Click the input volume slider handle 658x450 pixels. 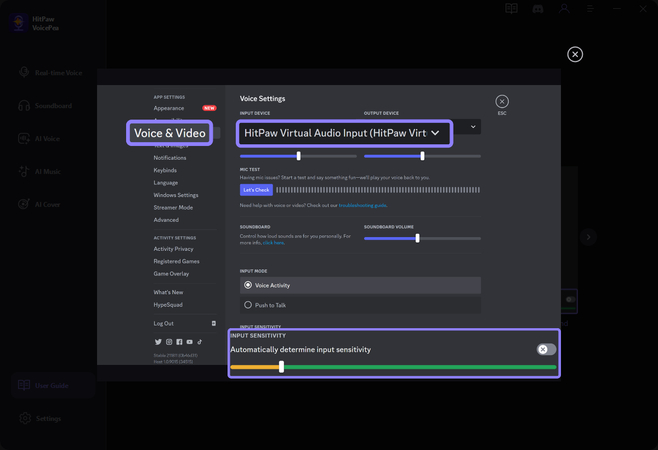(x=298, y=156)
